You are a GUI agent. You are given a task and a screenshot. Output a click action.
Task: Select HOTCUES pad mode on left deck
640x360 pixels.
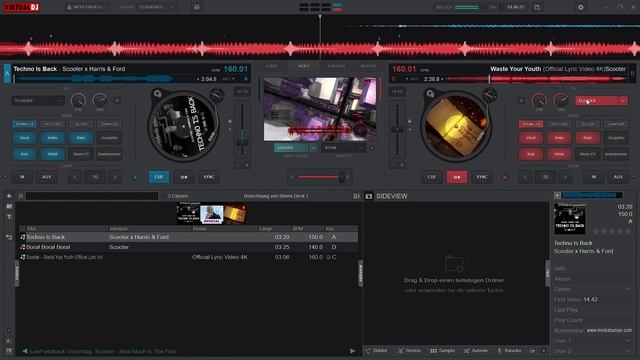click(53, 124)
